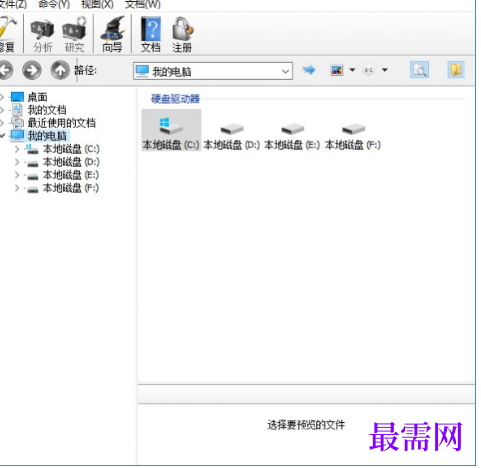Click the view mode picture icon
Screen dimensions: 481x468
337,70
